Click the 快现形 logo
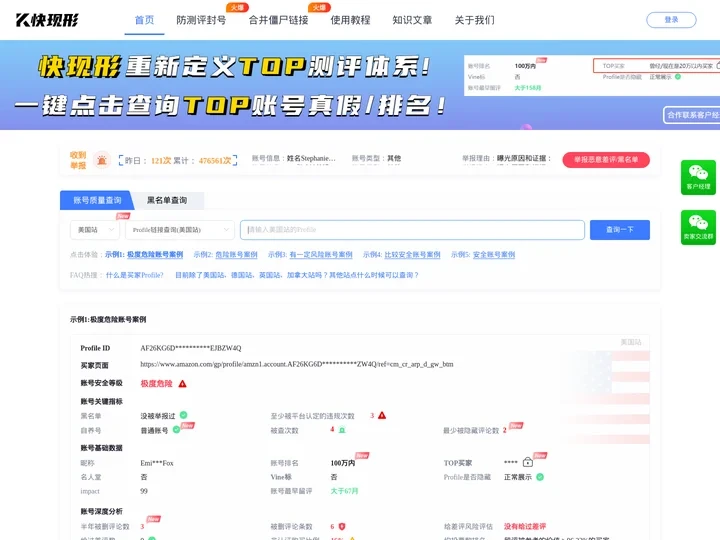Image resolution: width=720 pixels, height=540 pixels. coord(47,20)
